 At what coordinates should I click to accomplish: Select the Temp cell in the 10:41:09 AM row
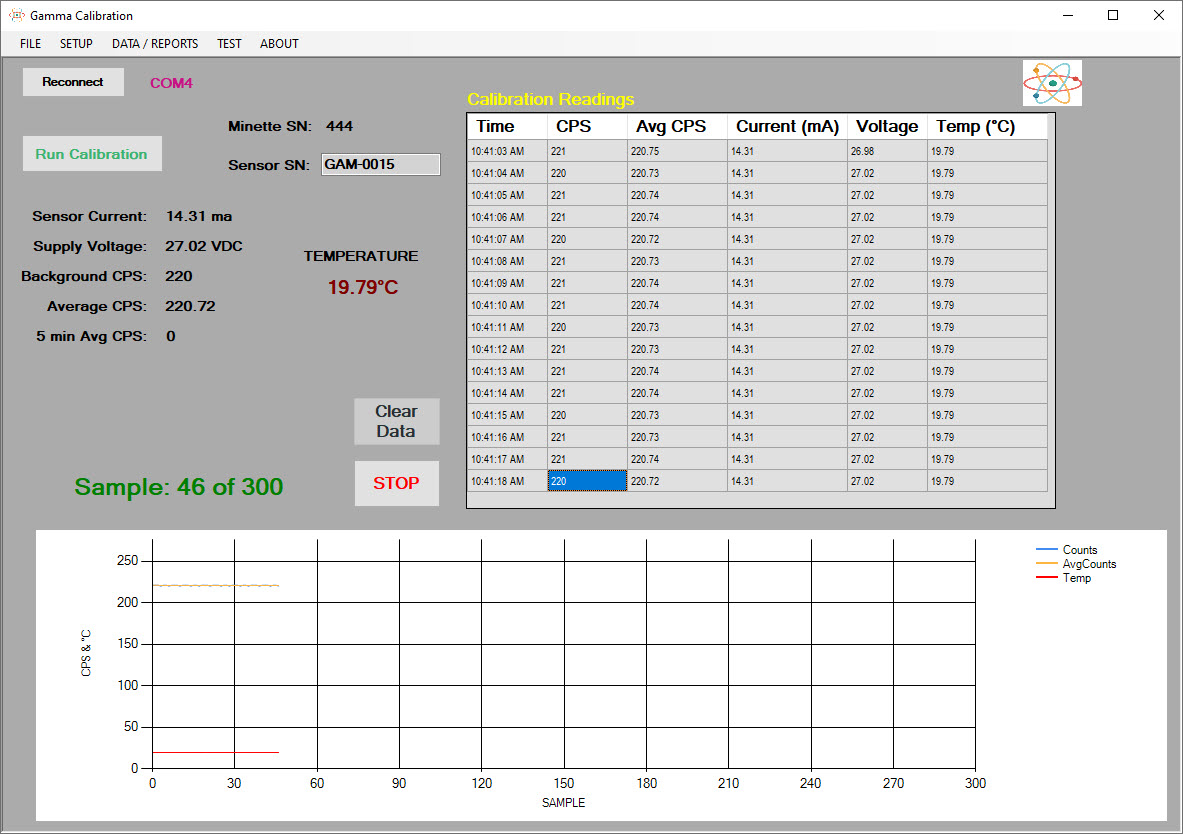988,283
